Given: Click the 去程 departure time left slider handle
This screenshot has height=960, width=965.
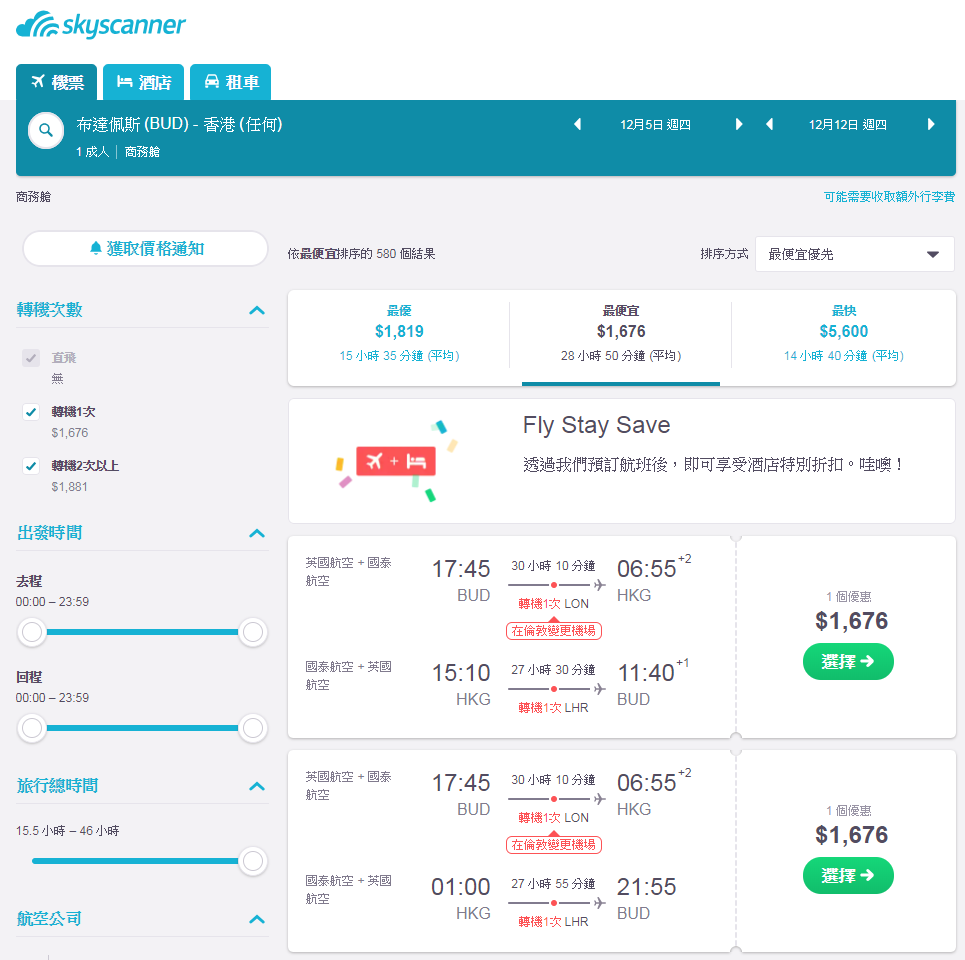Looking at the screenshot, I should coord(31,632).
